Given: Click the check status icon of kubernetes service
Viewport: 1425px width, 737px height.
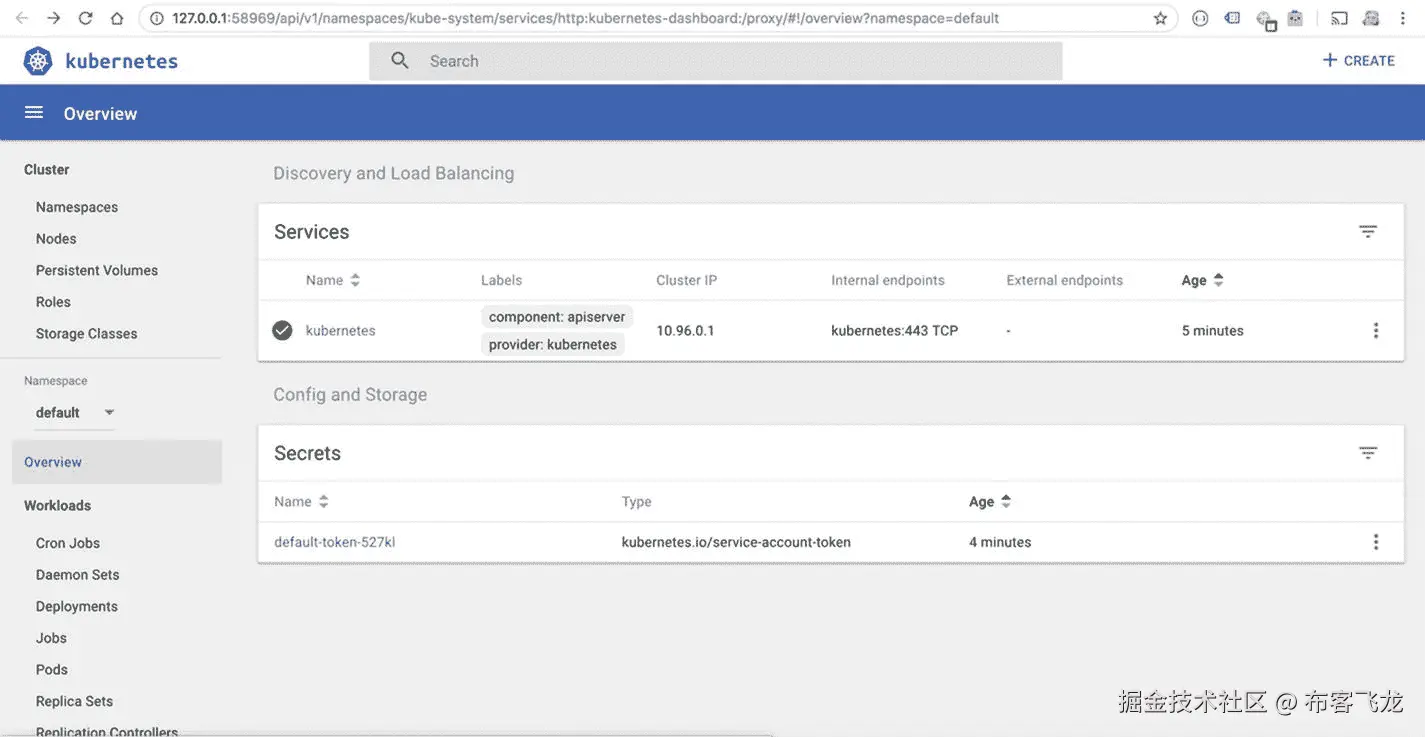Looking at the screenshot, I should [x=282, y=330].
